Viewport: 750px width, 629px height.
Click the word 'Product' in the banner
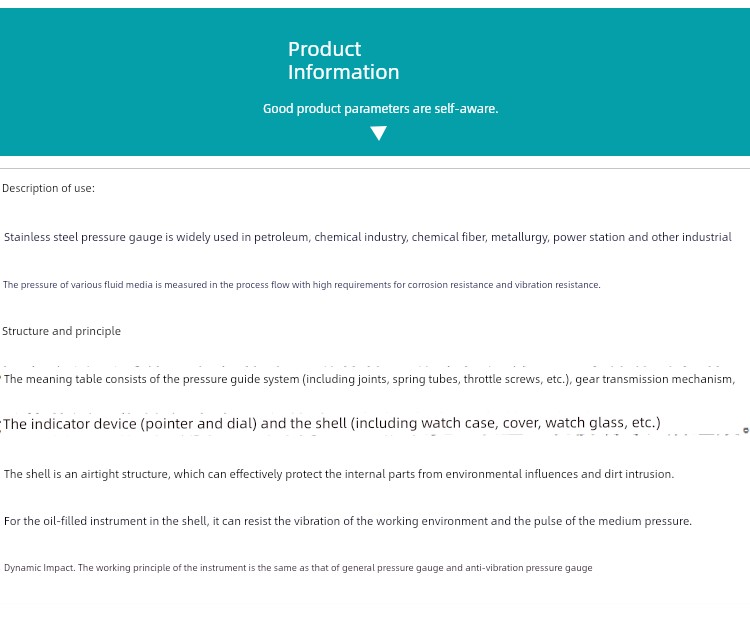324,49
